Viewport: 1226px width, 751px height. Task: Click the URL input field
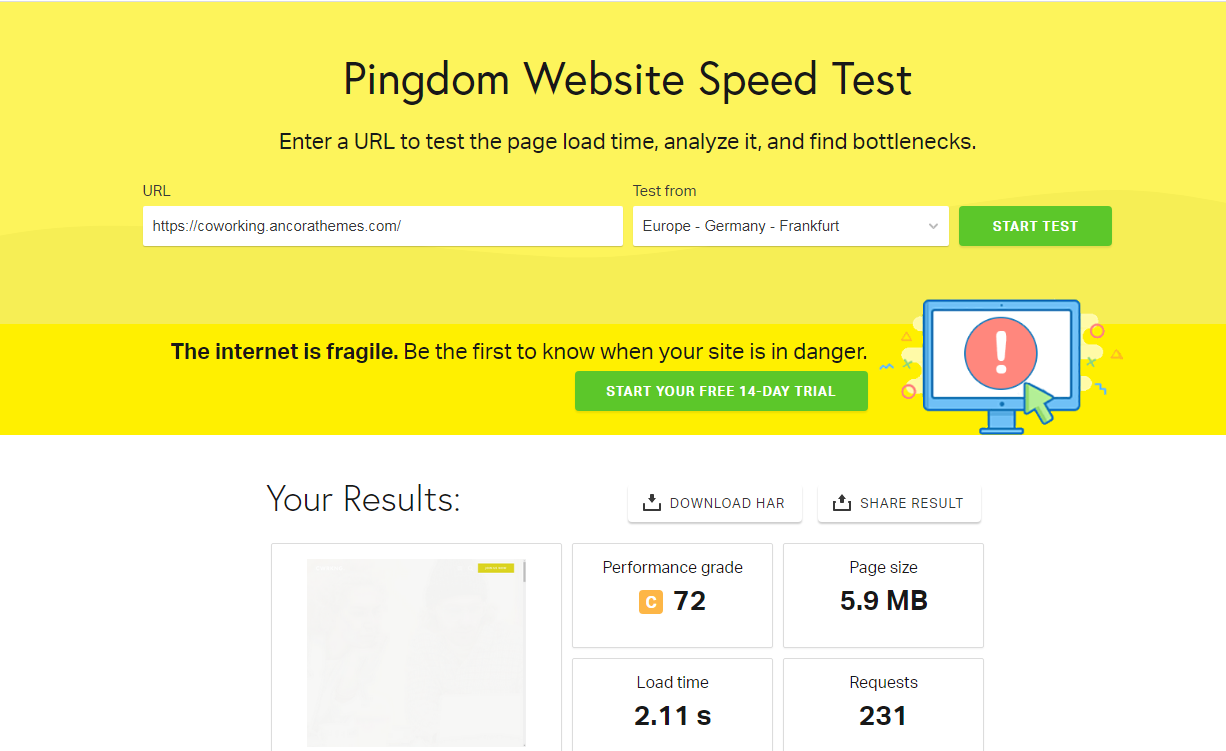[383, 226]
